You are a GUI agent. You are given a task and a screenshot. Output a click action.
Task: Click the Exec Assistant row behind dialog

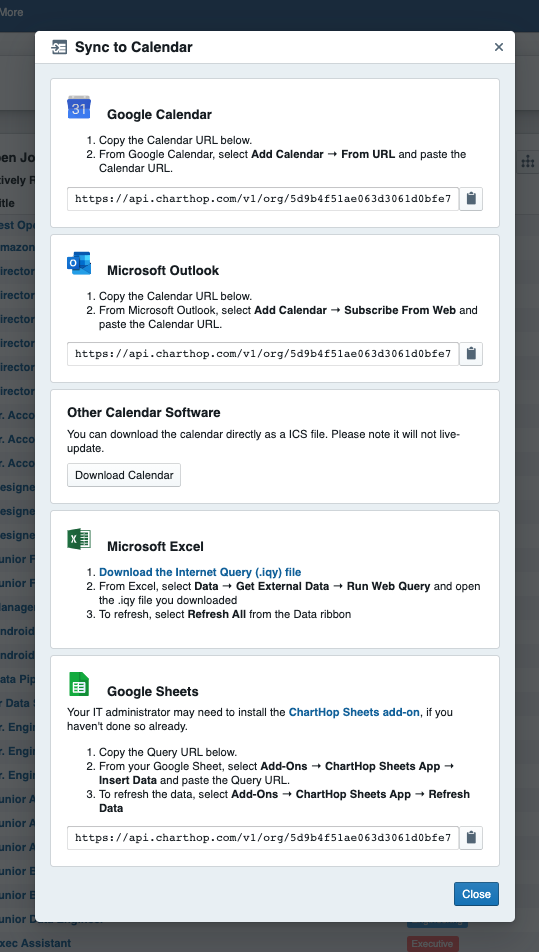36,944
